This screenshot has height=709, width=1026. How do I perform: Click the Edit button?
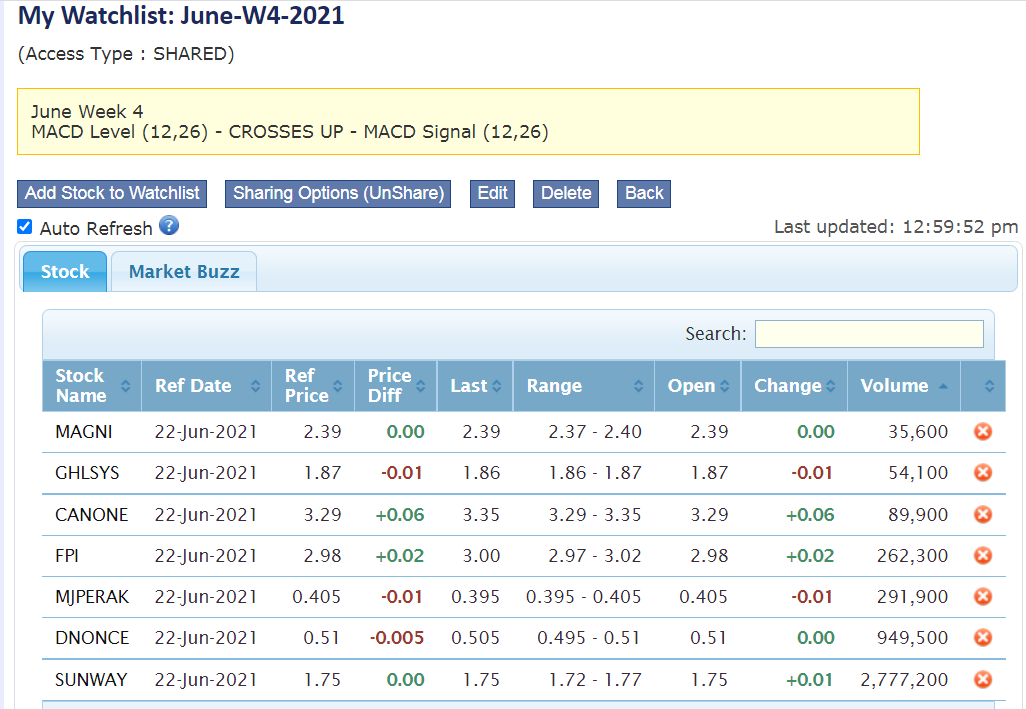point(492,194)
